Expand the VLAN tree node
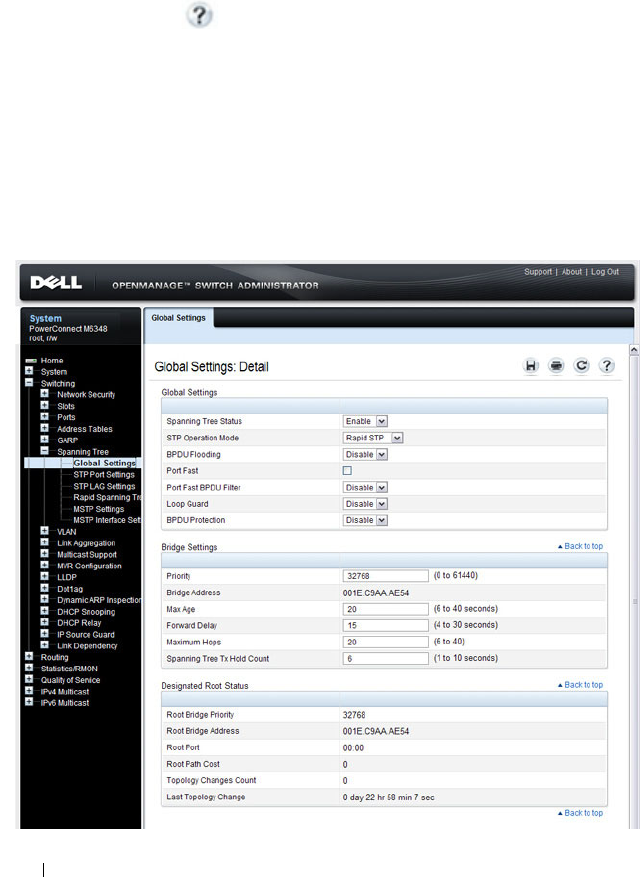Image resolution: width=641 pixels, height=877 pixels. (x=45, y=531)
